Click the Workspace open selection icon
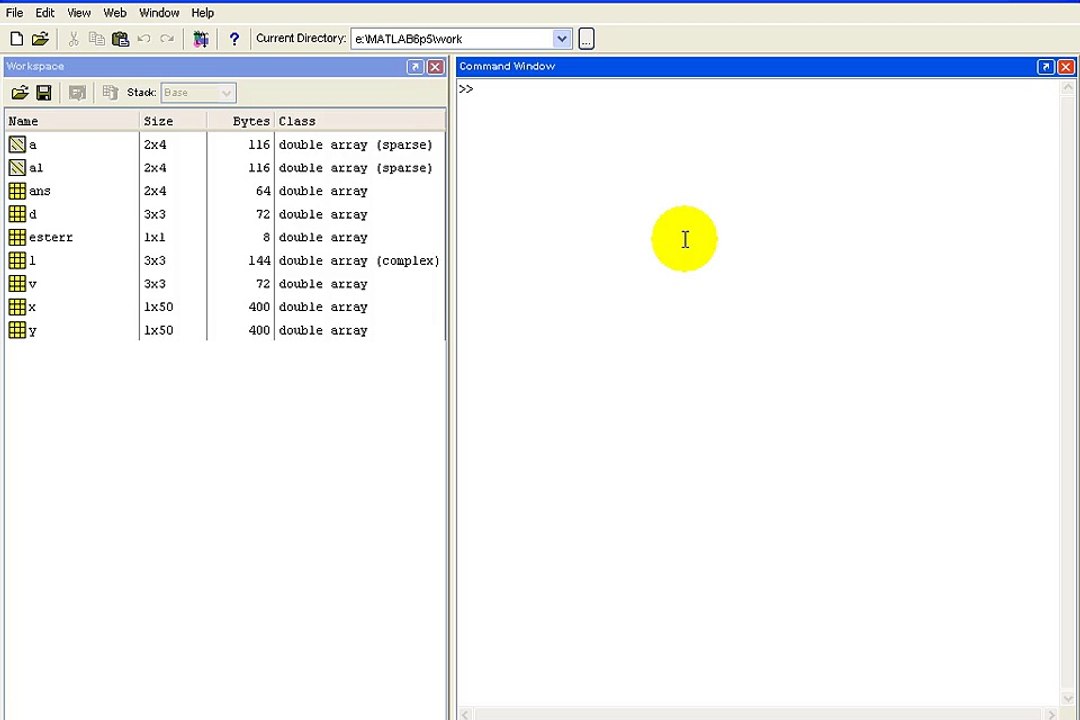This screenshot has width=1080, height=720. pyautogui.click(x=77, y=92)
